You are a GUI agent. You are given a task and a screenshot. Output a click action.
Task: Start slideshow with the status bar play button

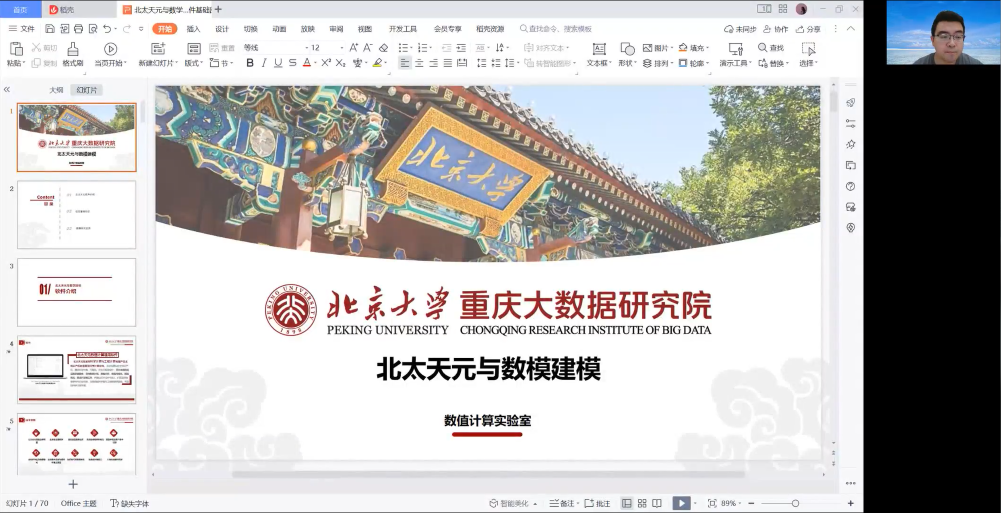[x=681, y=503]
